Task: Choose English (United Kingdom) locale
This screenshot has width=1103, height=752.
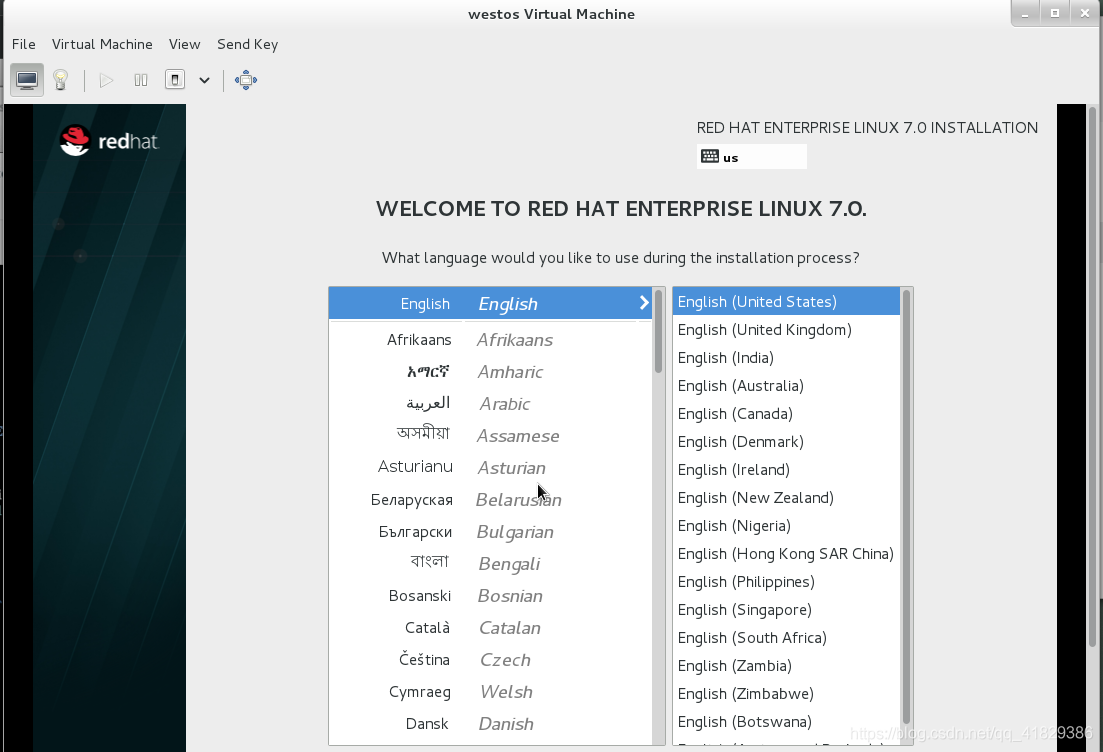Action: click(786, 330)
